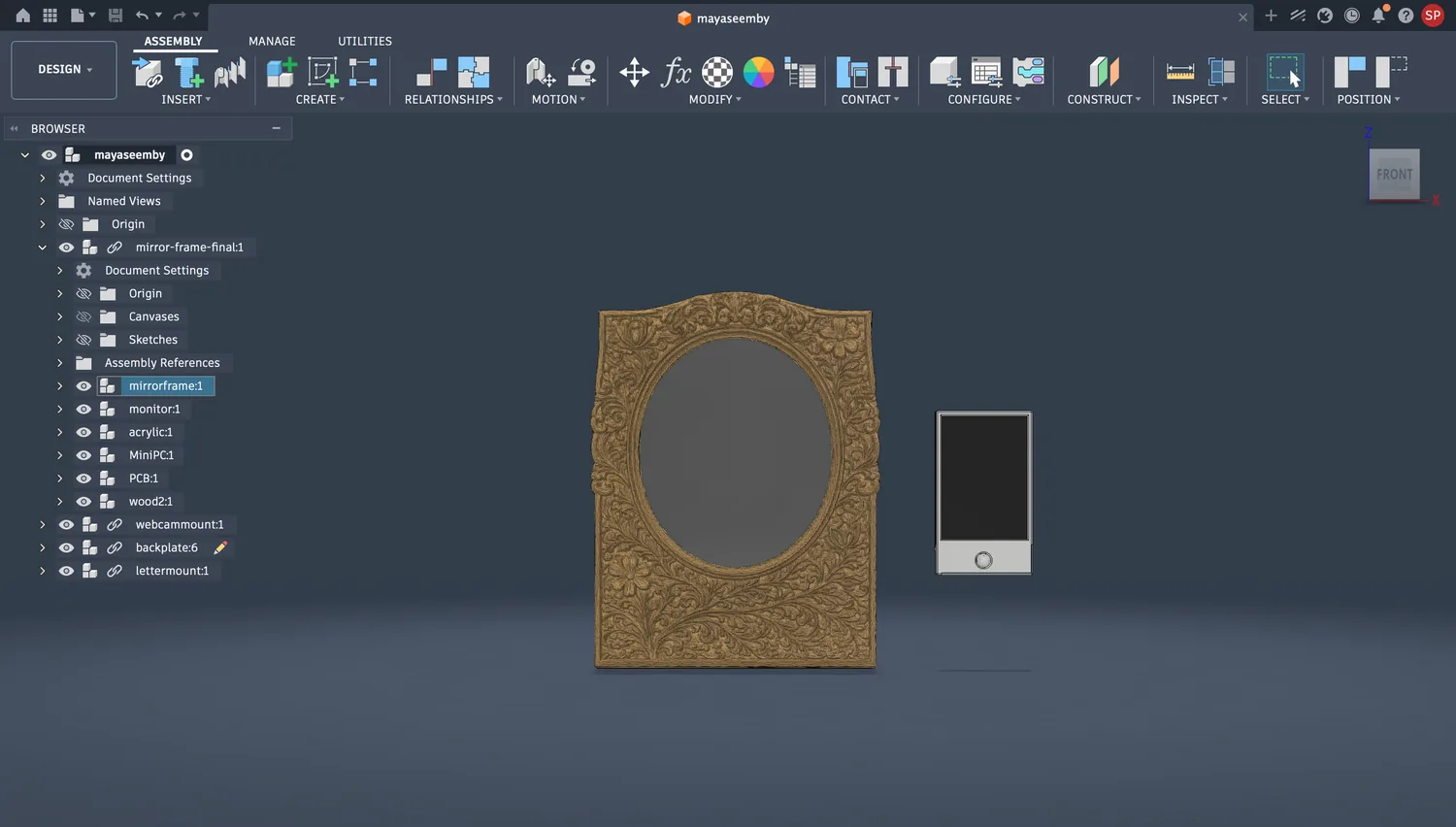Open the data panel grid icon
1456x827 pixels.
50,16
